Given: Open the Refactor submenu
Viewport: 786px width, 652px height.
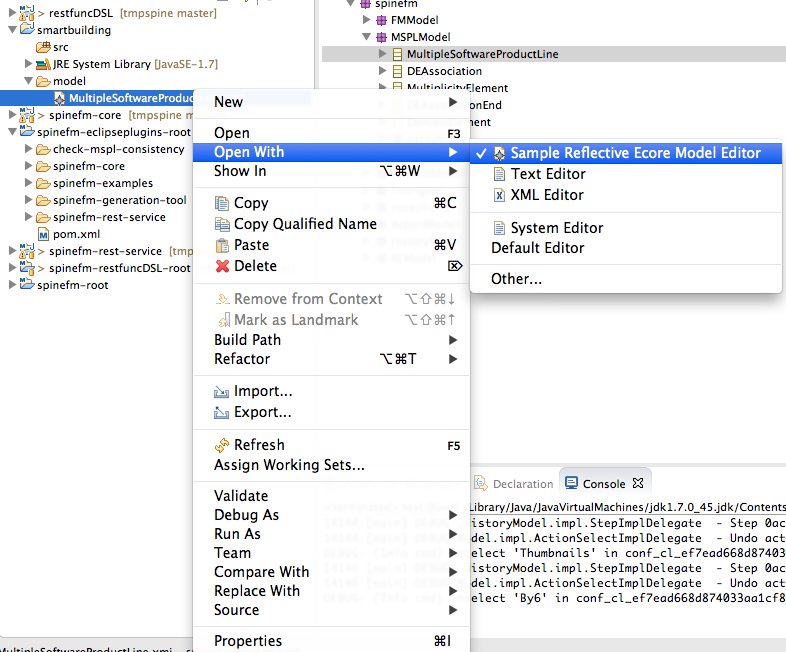Looking at the screenshot, I should (x=331, y=359).
